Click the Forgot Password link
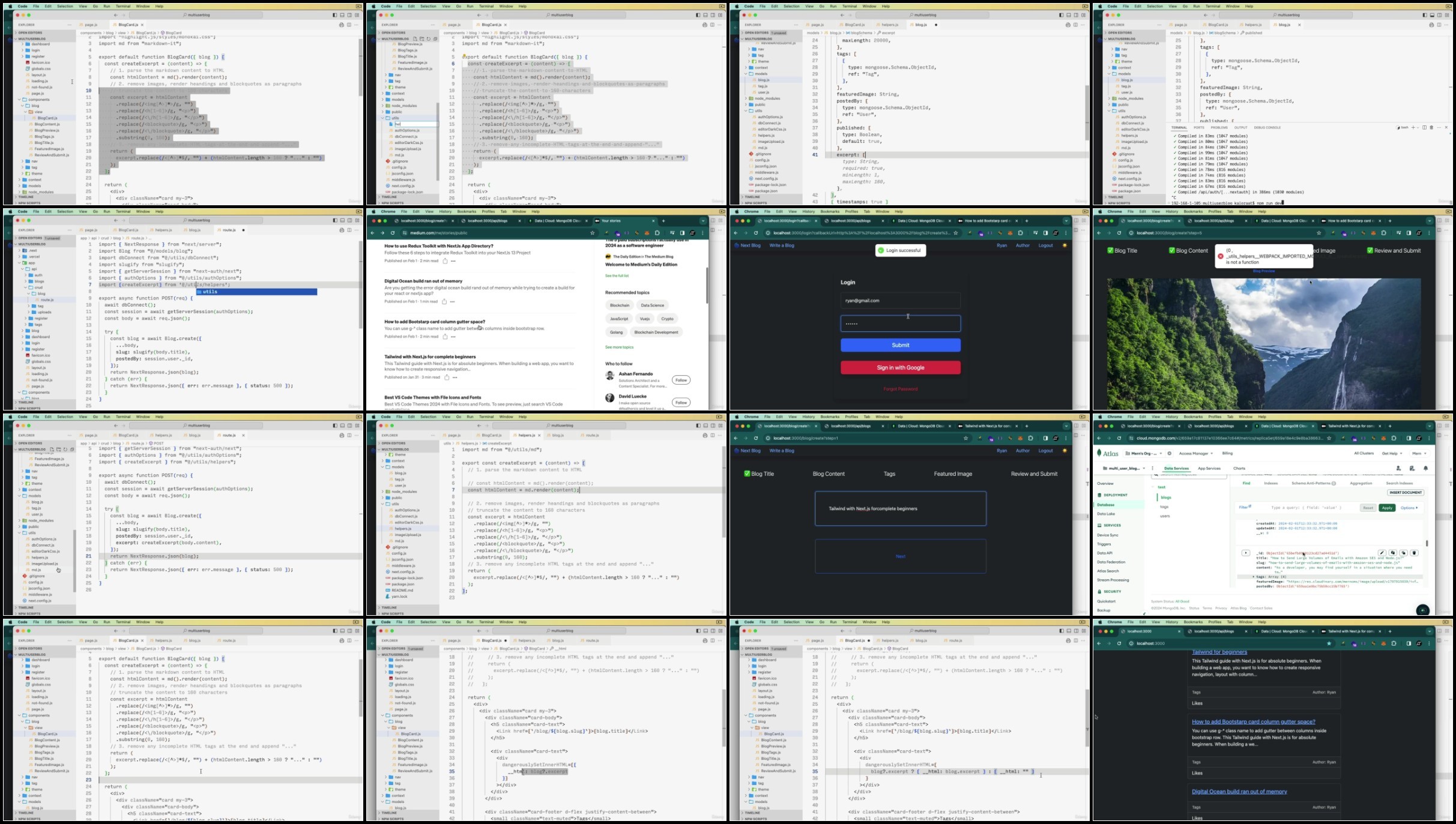The width and height of the screenshot is (1456, 824). 900,389
